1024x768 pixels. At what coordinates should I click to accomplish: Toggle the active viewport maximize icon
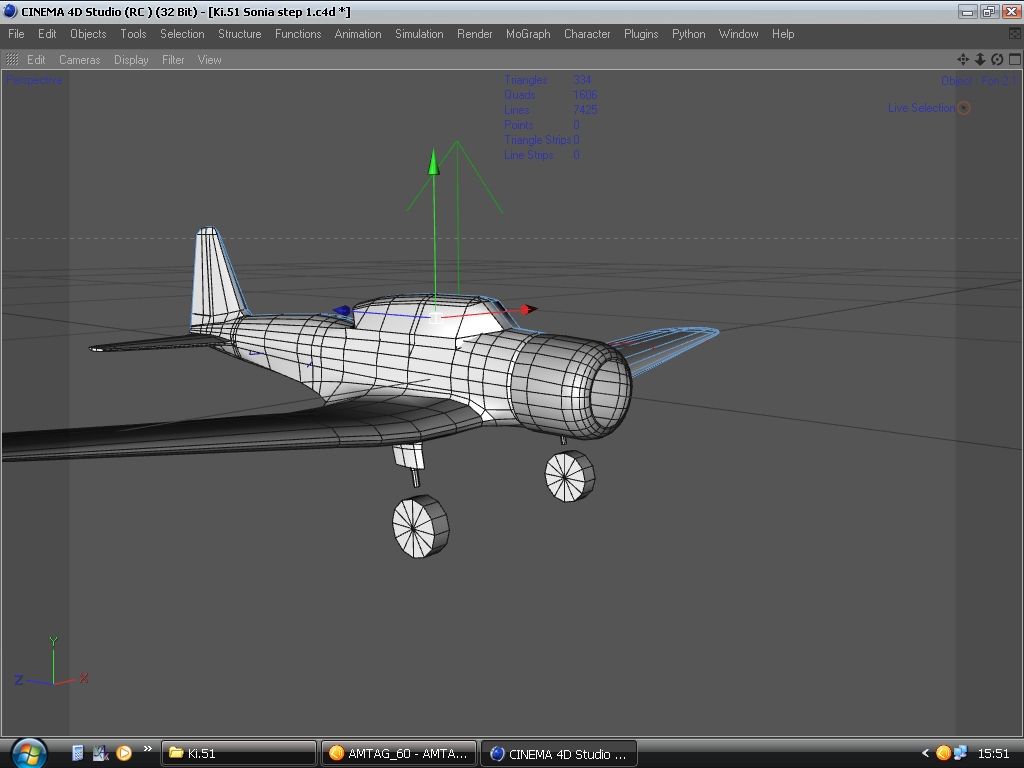pos(1013,60)
